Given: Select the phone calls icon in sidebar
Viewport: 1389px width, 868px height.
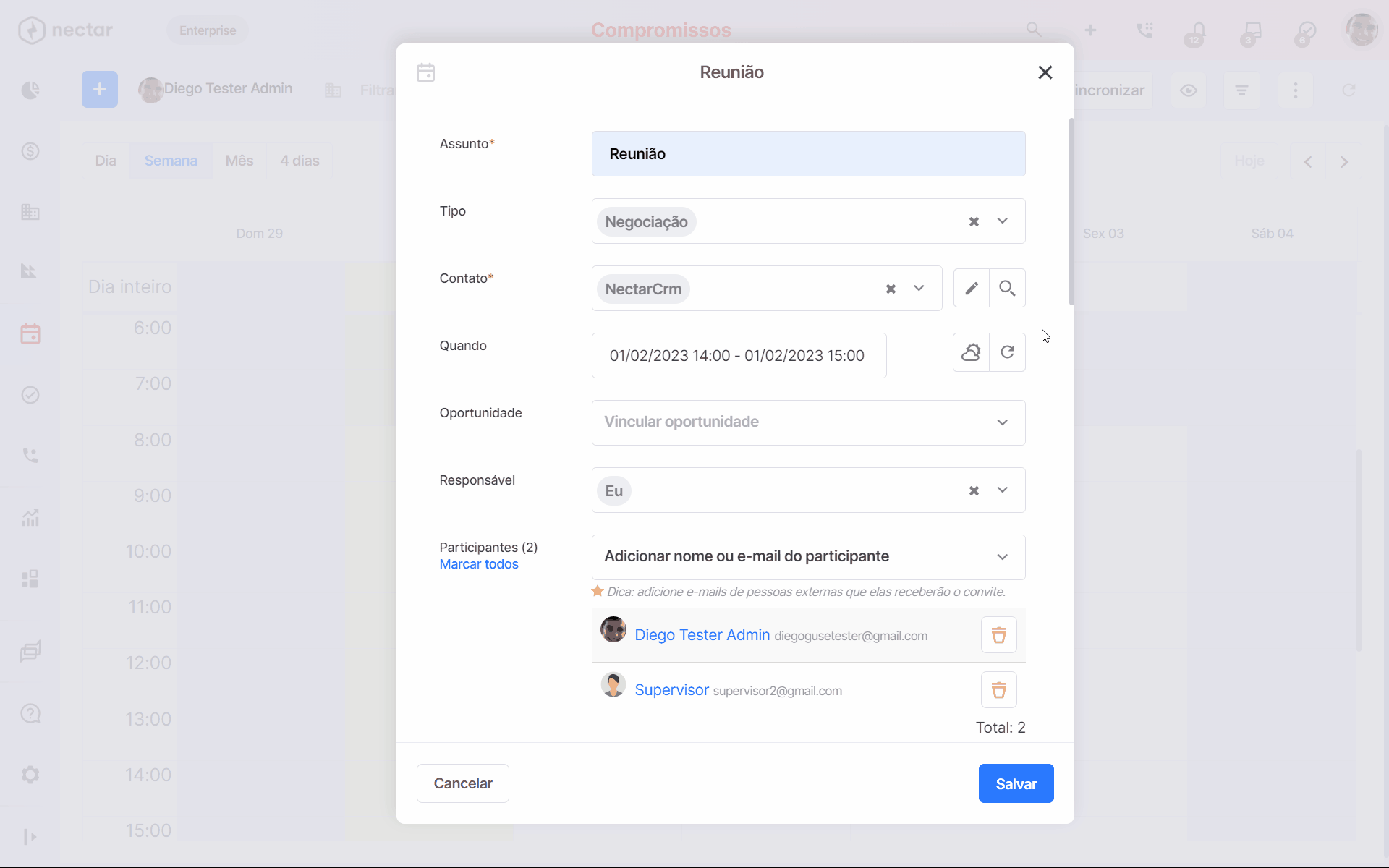Looking at the screenshot, I should tap(30, 456).
